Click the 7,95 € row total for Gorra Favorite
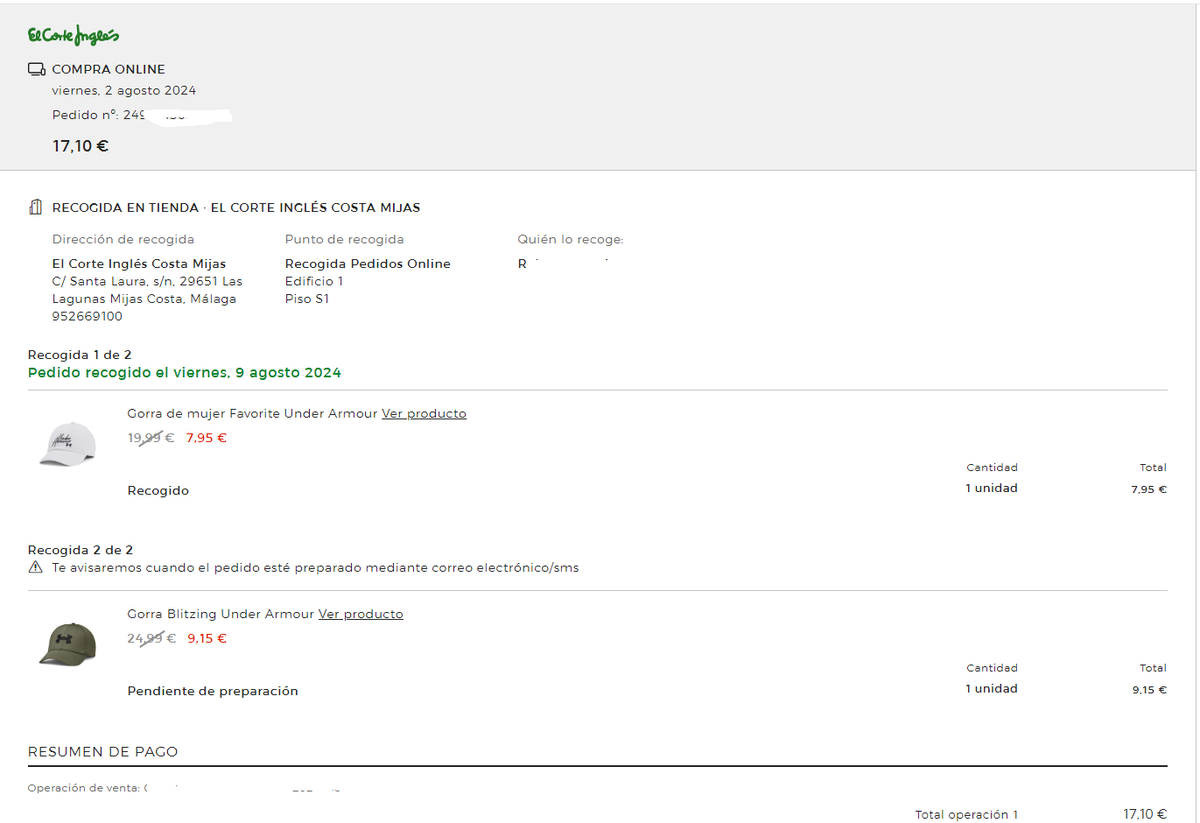 click(1149, 489)
